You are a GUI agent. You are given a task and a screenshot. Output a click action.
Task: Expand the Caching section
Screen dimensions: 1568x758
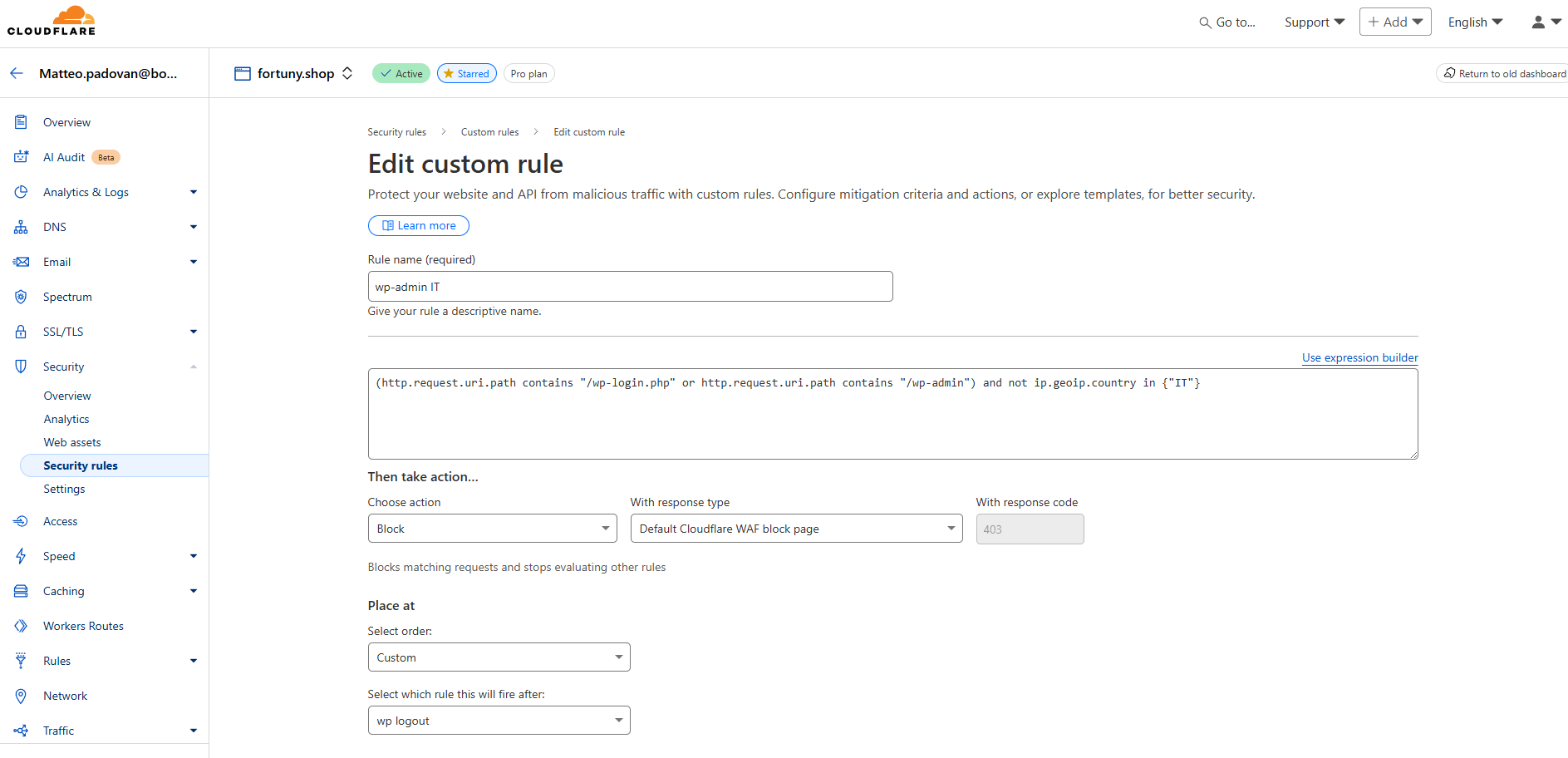(194, 591)
